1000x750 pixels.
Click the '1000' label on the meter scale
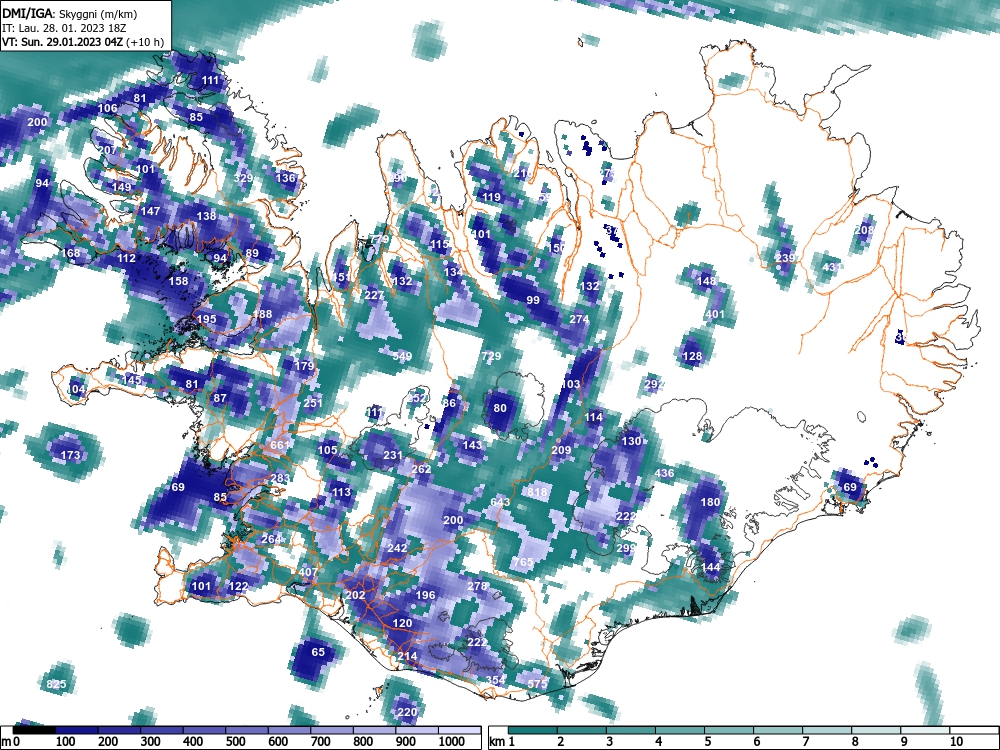[x=452, y=742]
